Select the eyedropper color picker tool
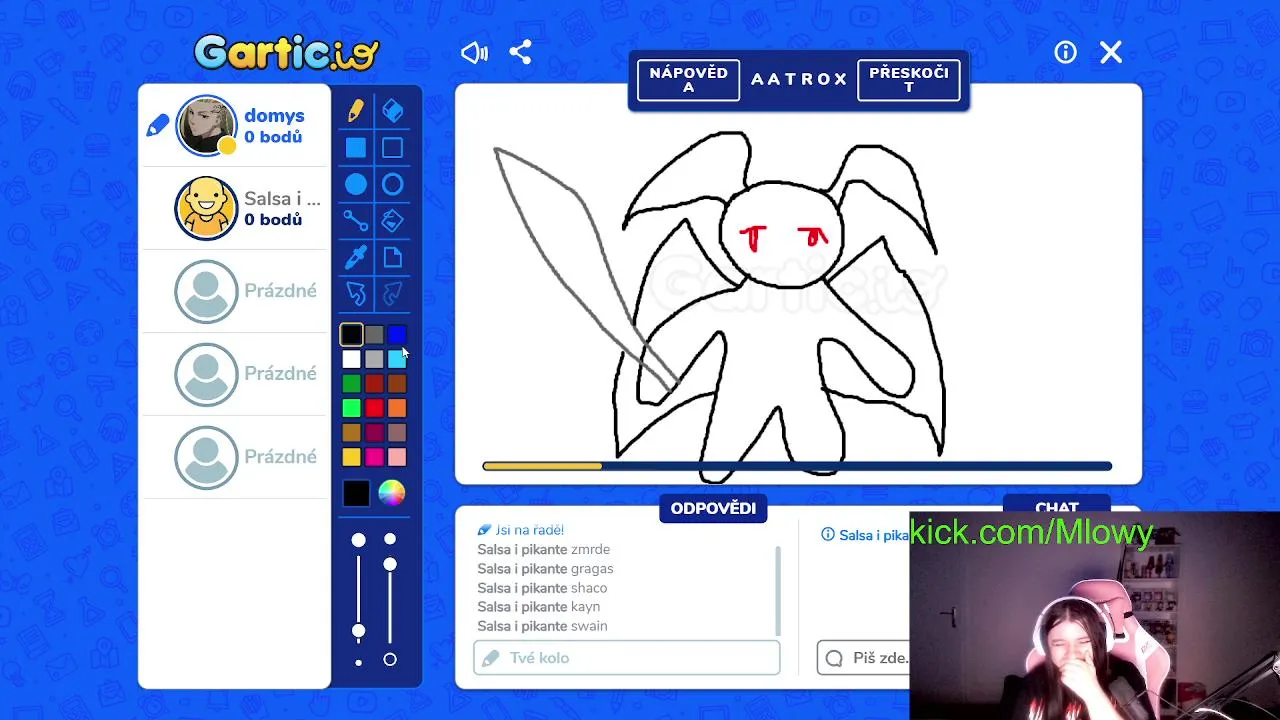Viewport: 1280px width, 720px height. [x=356, y=257]
